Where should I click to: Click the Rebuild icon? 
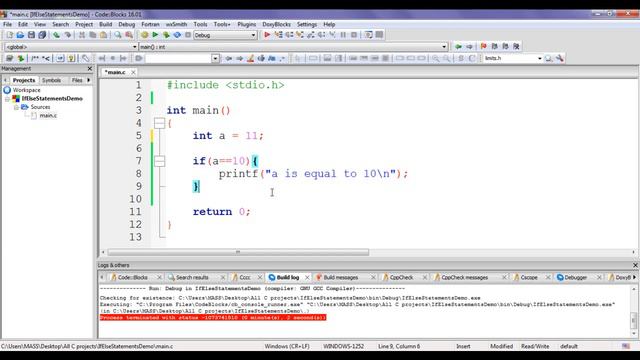coord(177,35)
